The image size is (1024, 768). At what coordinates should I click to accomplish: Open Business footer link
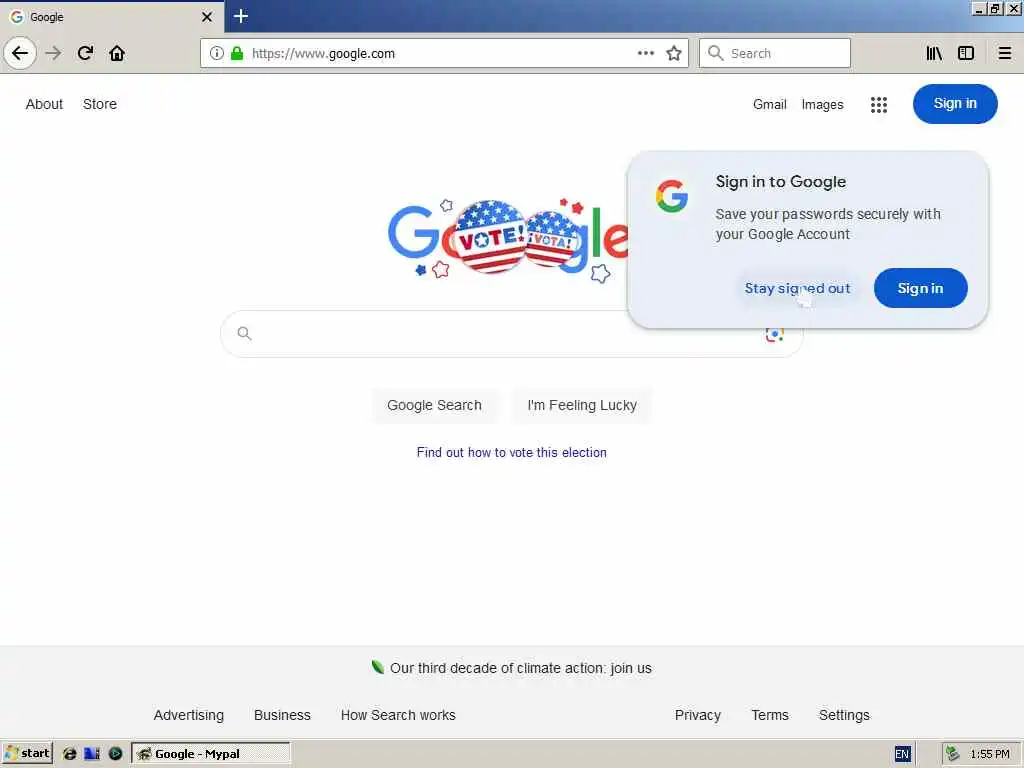click(x=282, y=715)
